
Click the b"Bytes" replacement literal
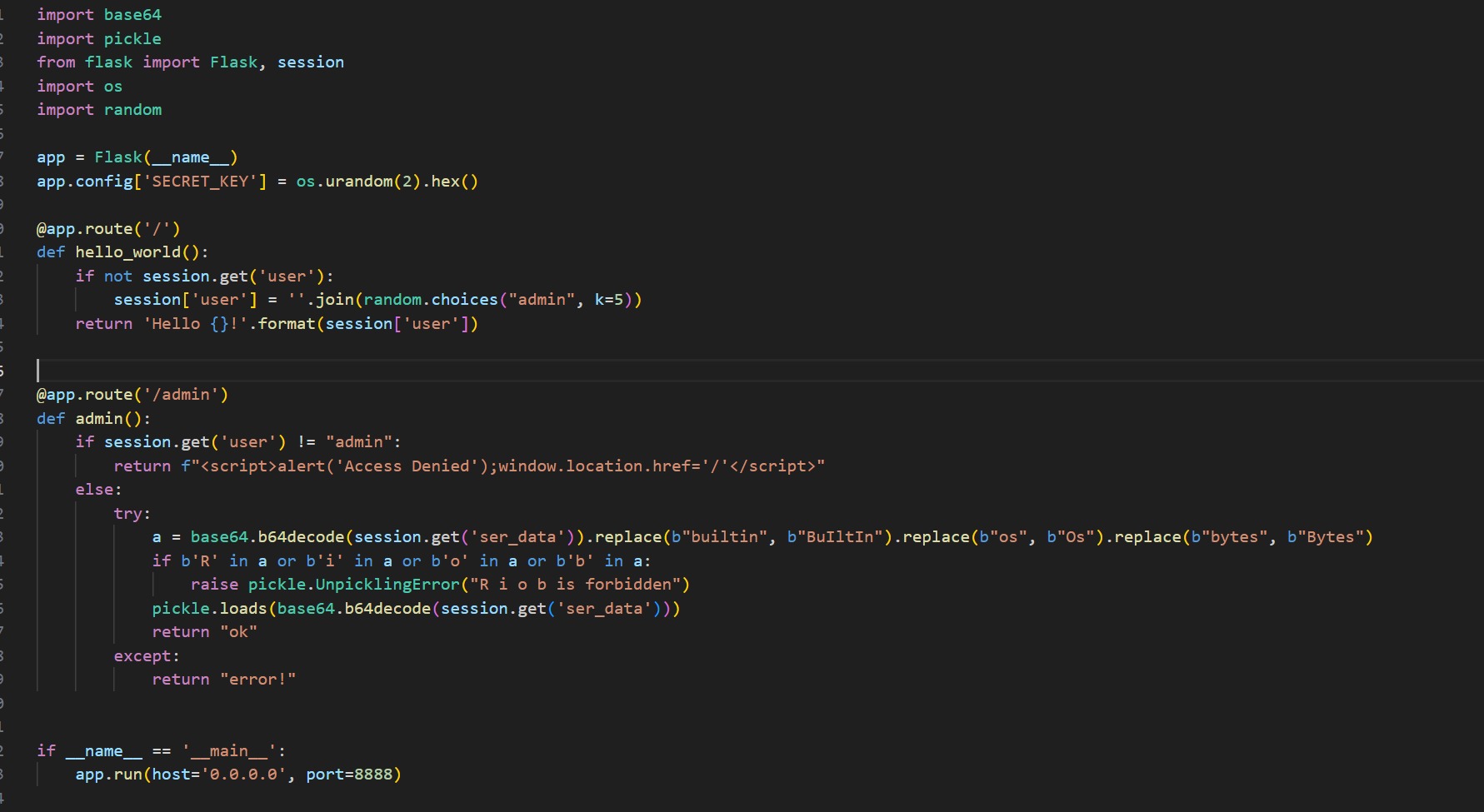1326,537
